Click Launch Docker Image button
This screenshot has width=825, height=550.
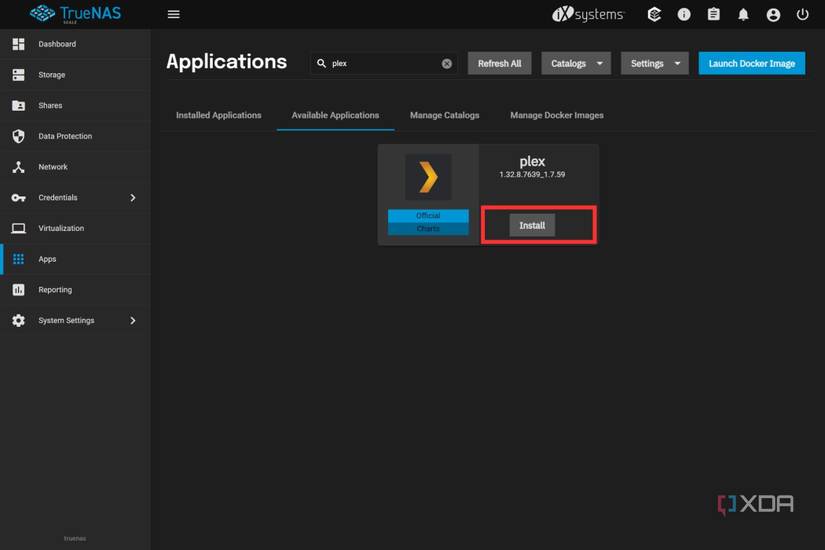tap(751, 63)
